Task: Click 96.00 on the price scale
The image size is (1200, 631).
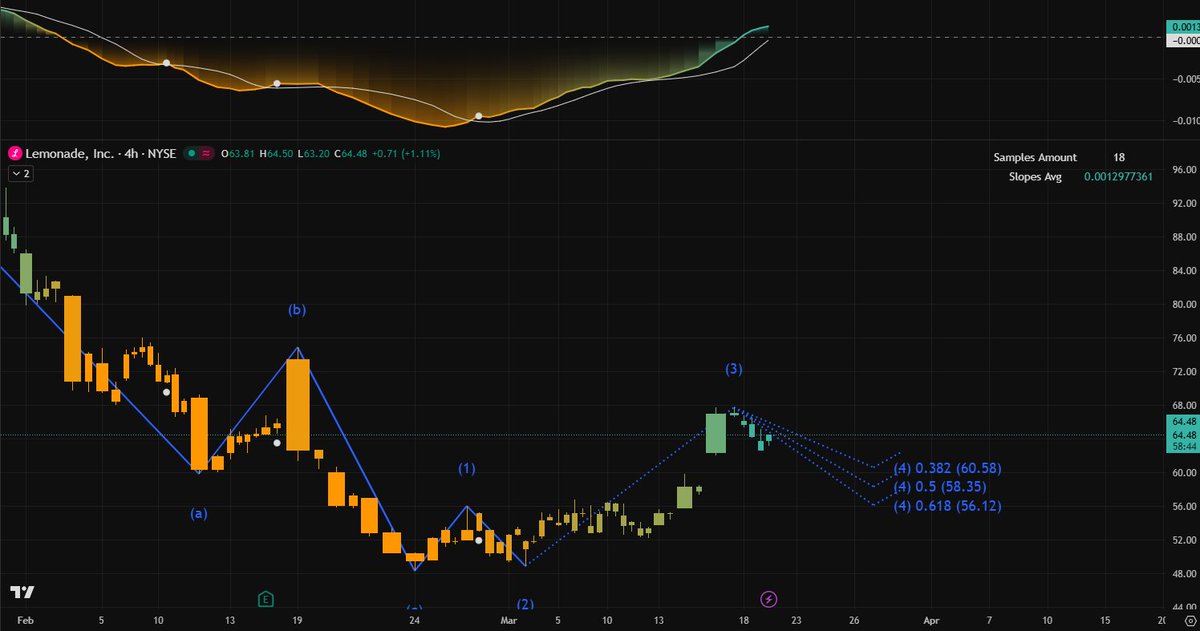Action: tap(1184, 170)
